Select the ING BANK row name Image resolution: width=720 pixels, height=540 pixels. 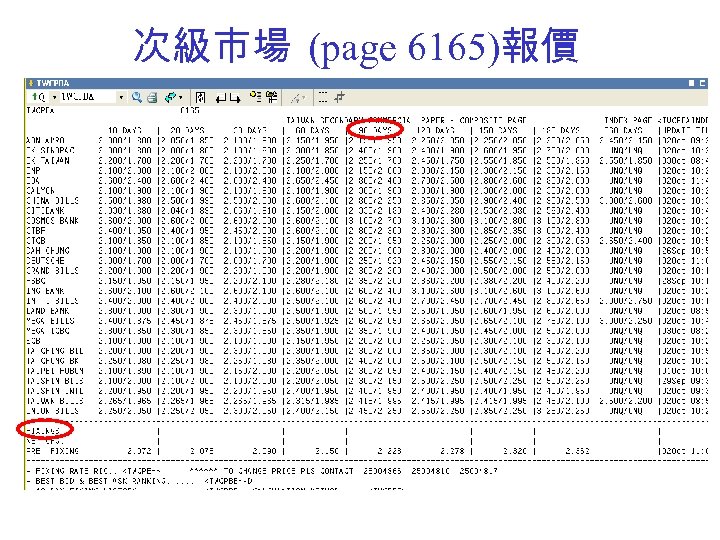pyautogui.click(x=45, y=291)
